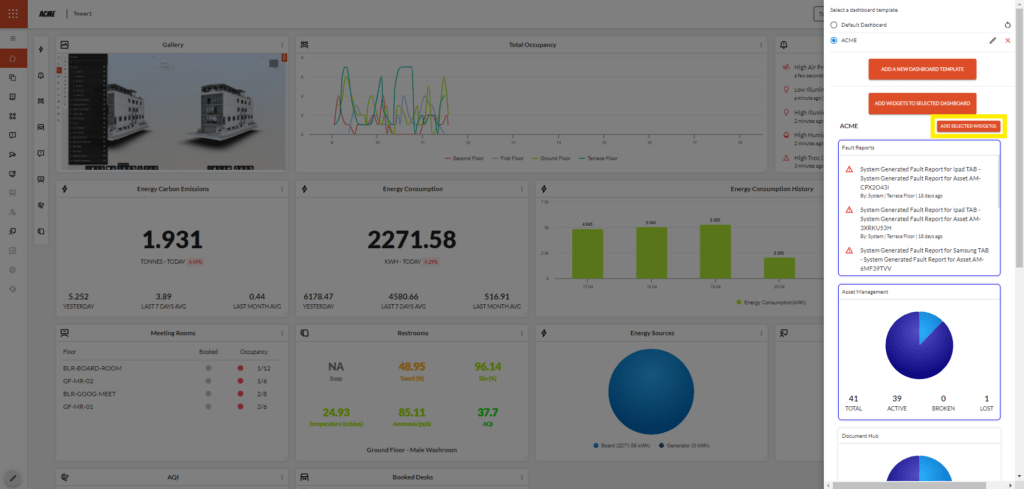Delete ACME template with red X icon
This screenshot has width=1024, height=489.
coord(1007,40)
